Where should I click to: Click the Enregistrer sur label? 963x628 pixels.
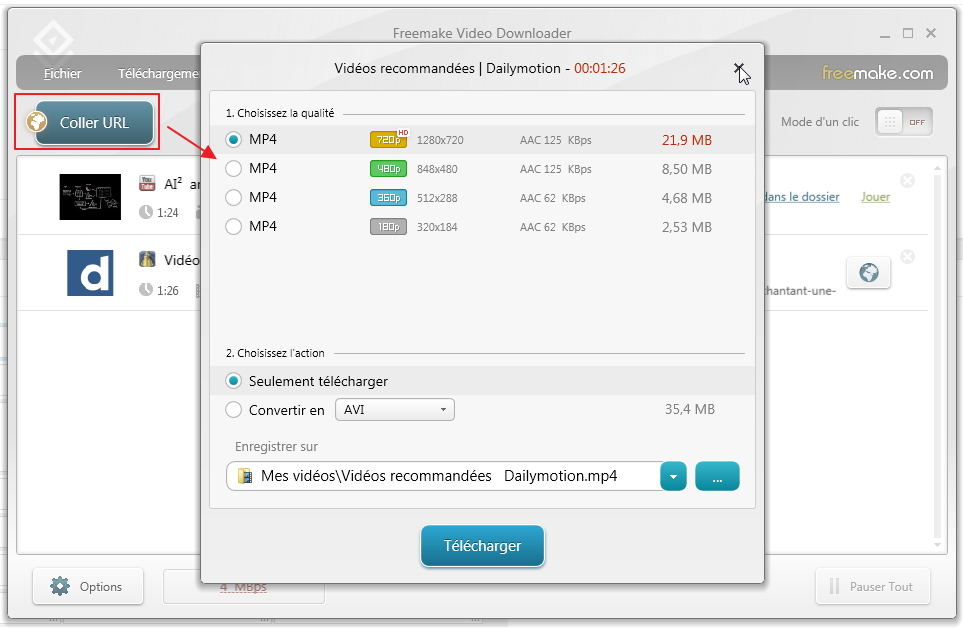pyautogui.click(x=276, y=446)
